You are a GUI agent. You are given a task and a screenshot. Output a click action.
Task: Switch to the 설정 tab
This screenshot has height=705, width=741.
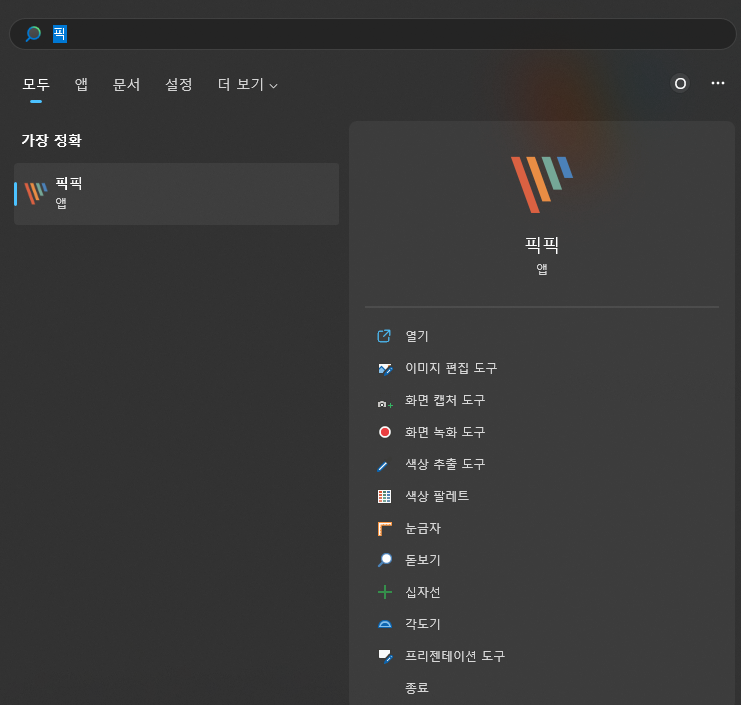pyautogui.click(x=179, y=85)
